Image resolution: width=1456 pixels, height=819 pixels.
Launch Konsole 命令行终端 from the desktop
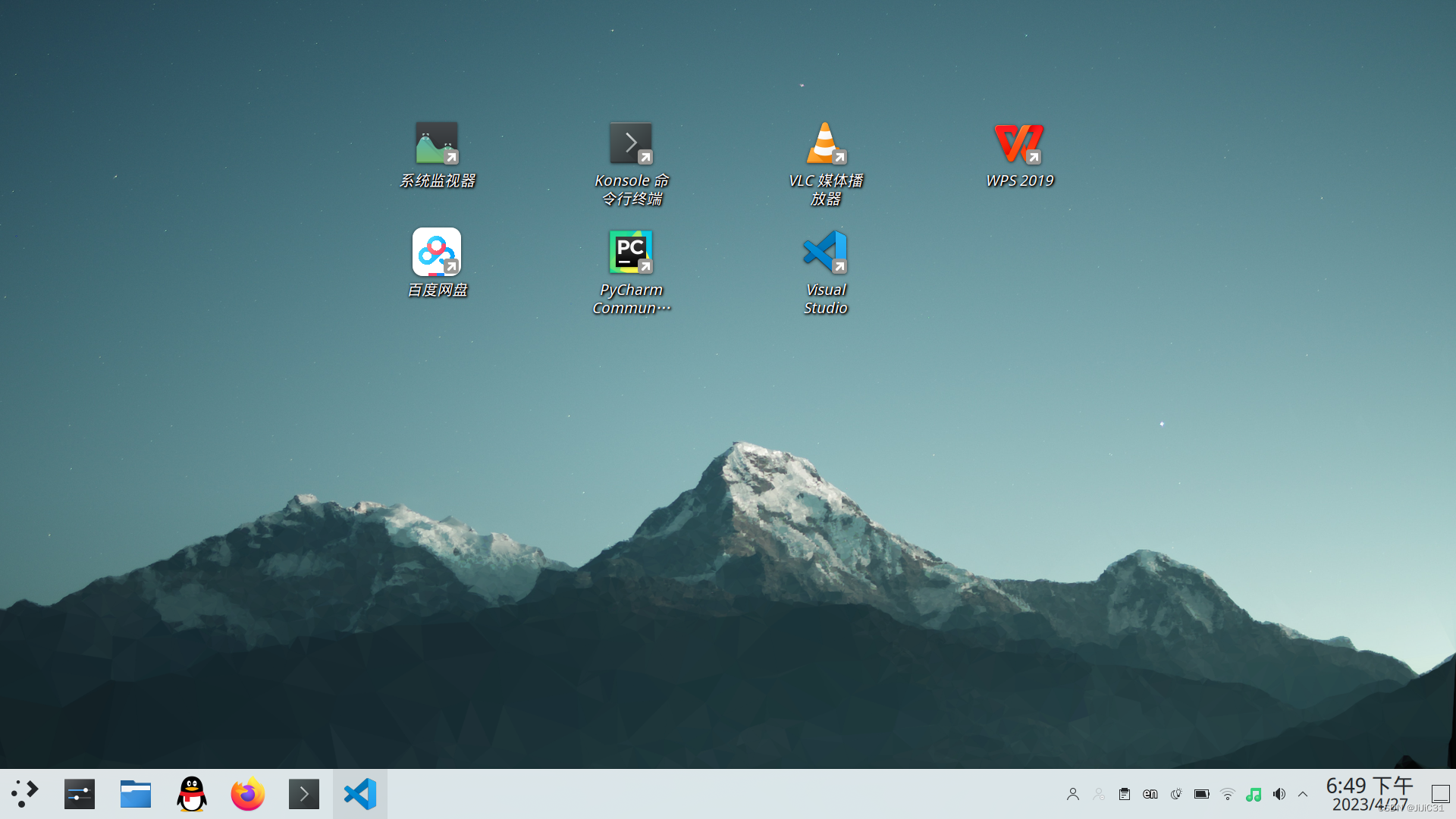pyautogui.click(x=631, y=143)
